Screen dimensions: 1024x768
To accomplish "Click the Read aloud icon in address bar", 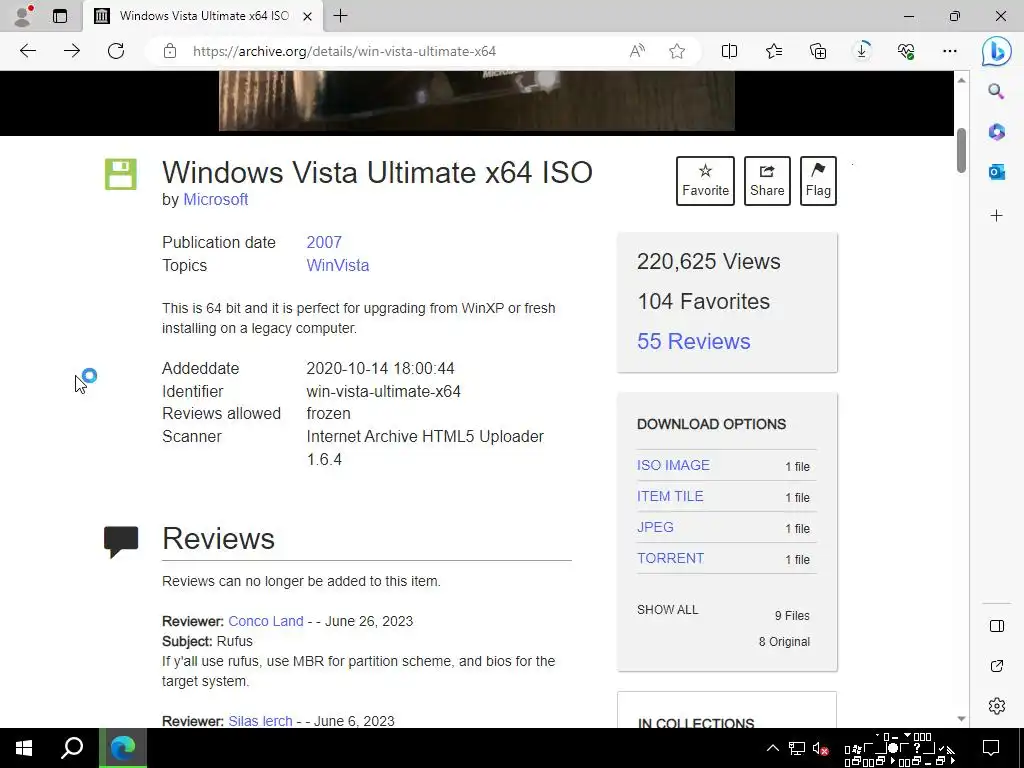I will tap(637, 51).
